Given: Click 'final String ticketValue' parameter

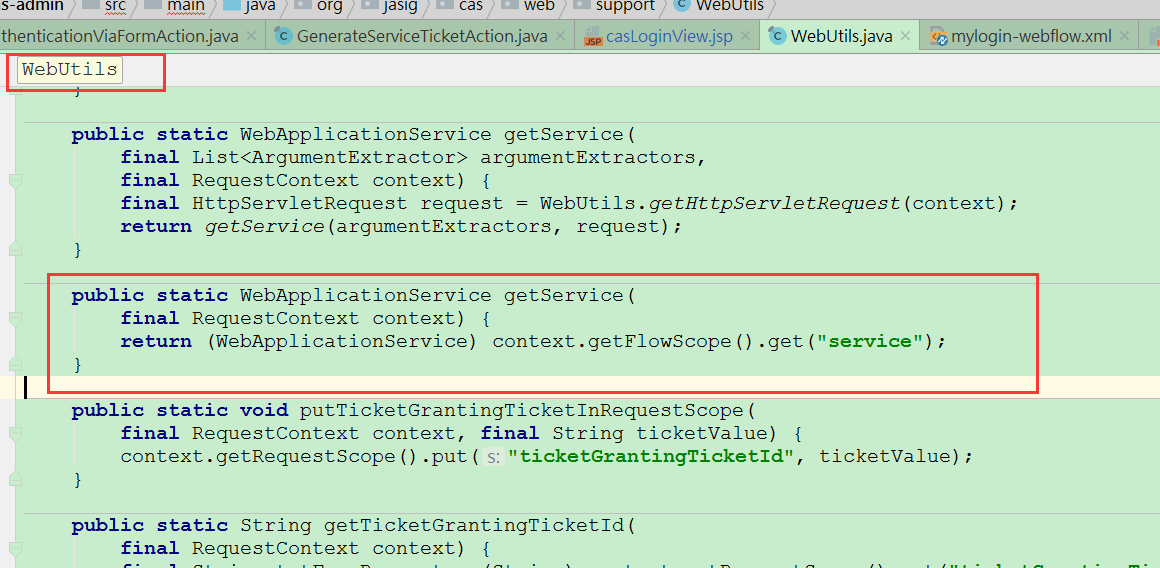Looking at the screenshot, I should (626, 433).
